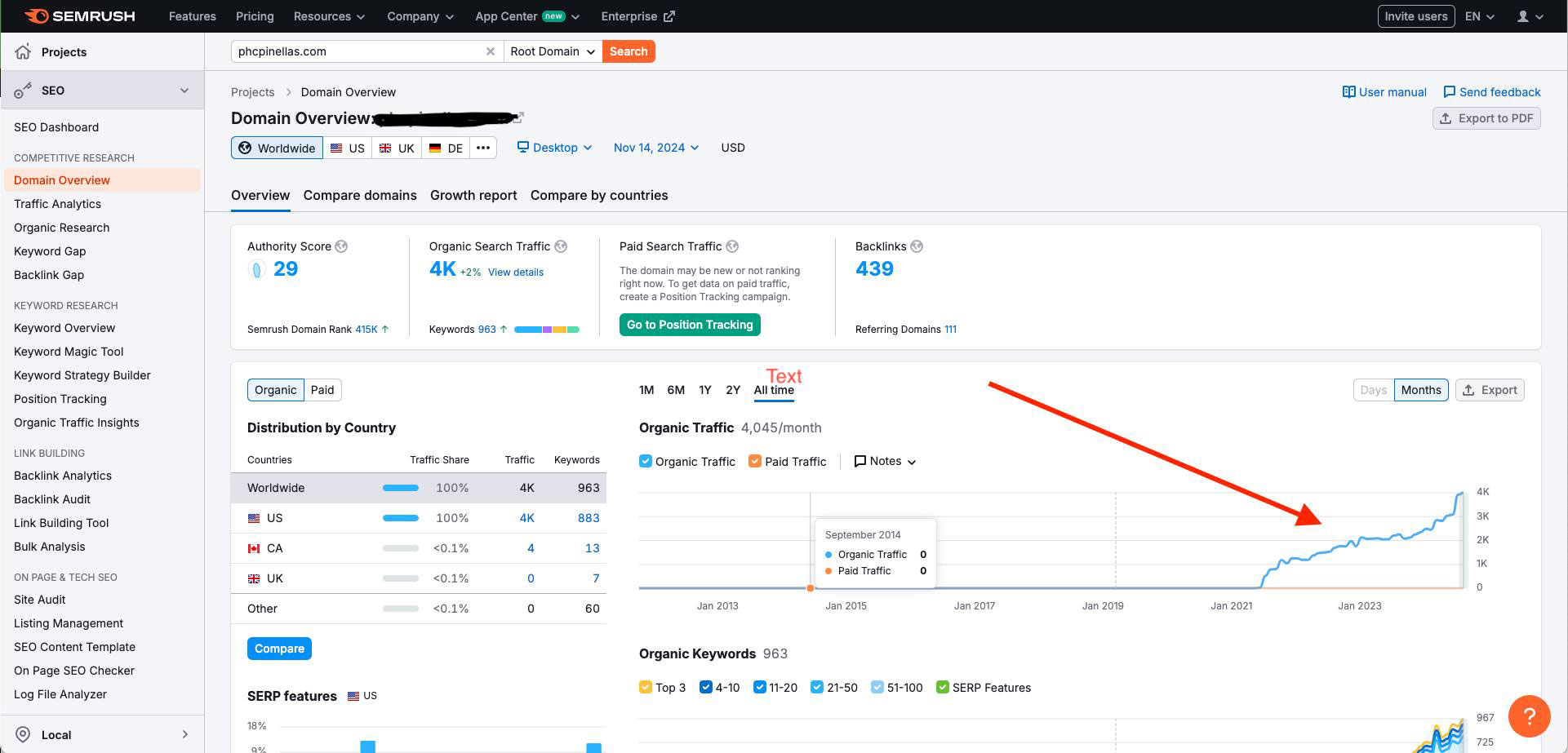Viewport: 1568px width, 753px height.
Task: Click the orange Search button
Action: [629, 51]
